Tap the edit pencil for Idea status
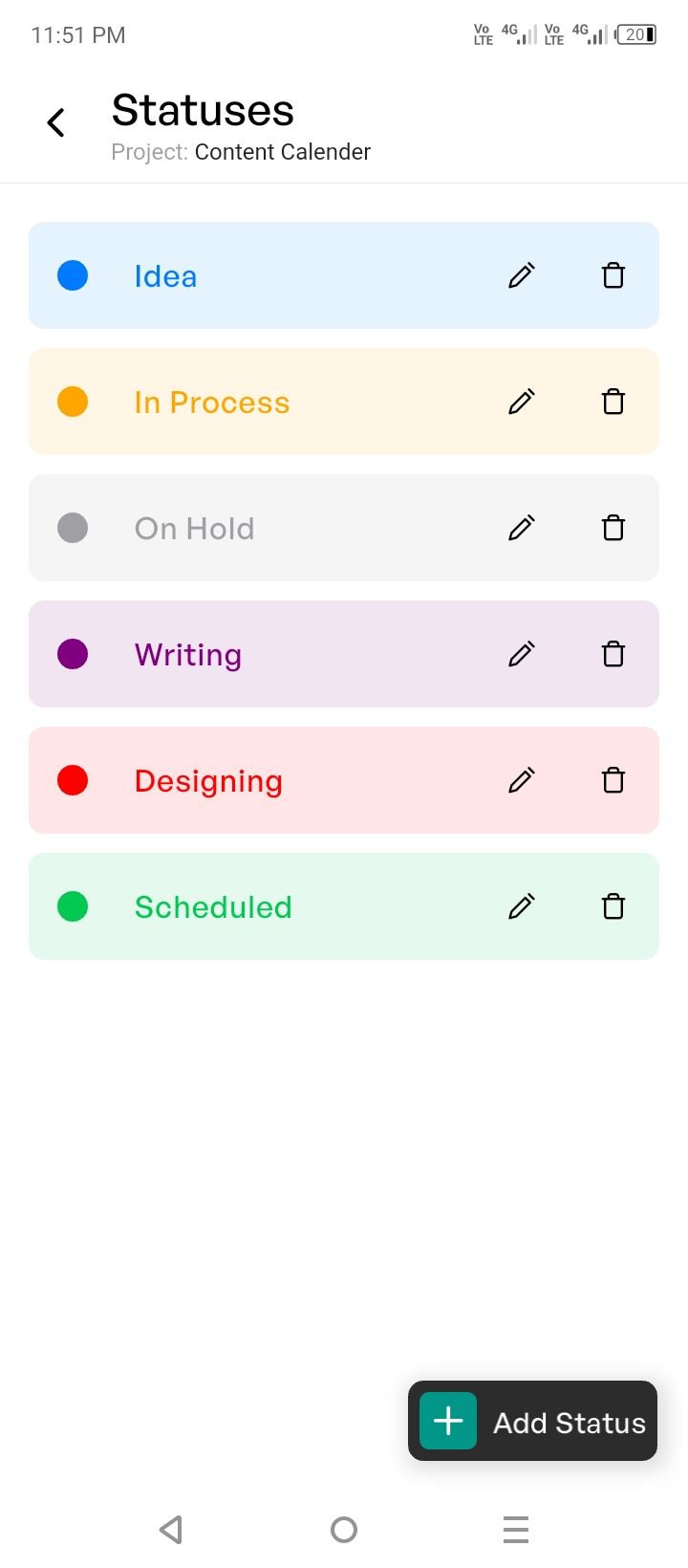The width and height of the screenshot is (688, 1568). (521, 275)
